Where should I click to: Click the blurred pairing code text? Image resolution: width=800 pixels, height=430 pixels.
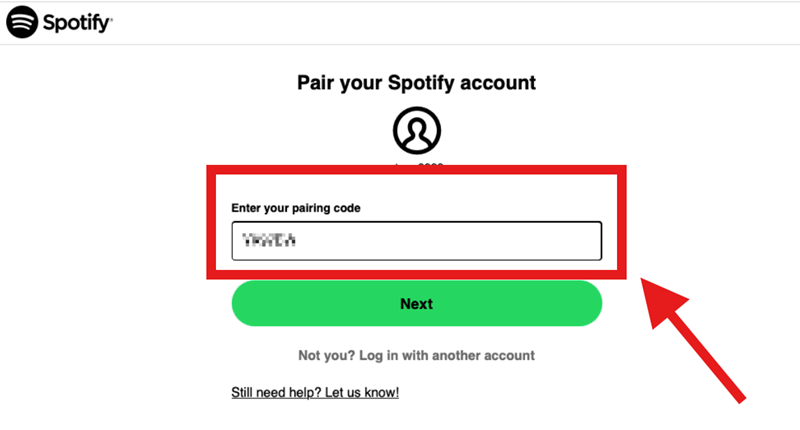pos(272,241)
